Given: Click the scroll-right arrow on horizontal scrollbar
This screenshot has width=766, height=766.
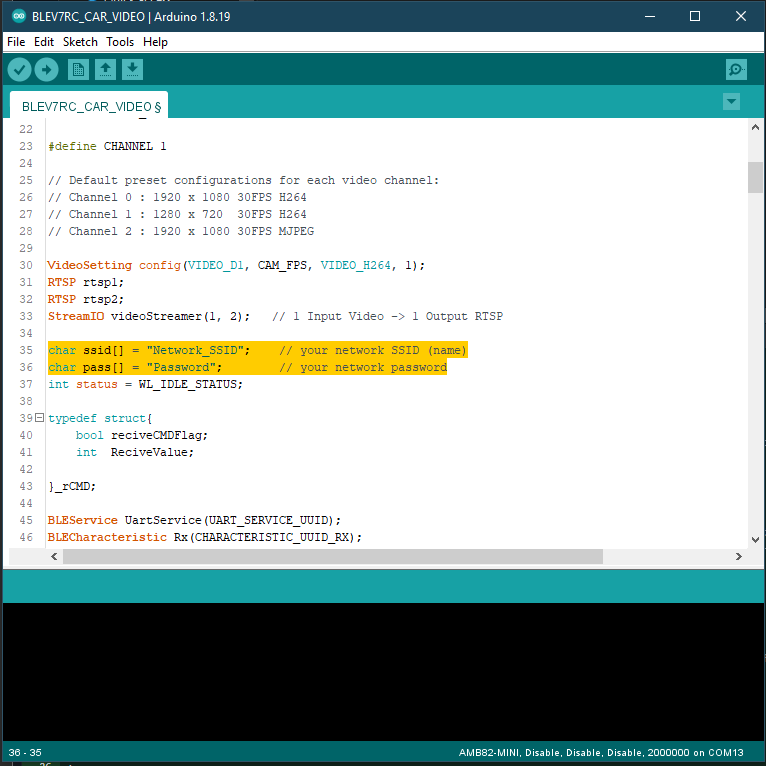Looking at the screenshot, I should pyautogui.click(x=739, y=556).
